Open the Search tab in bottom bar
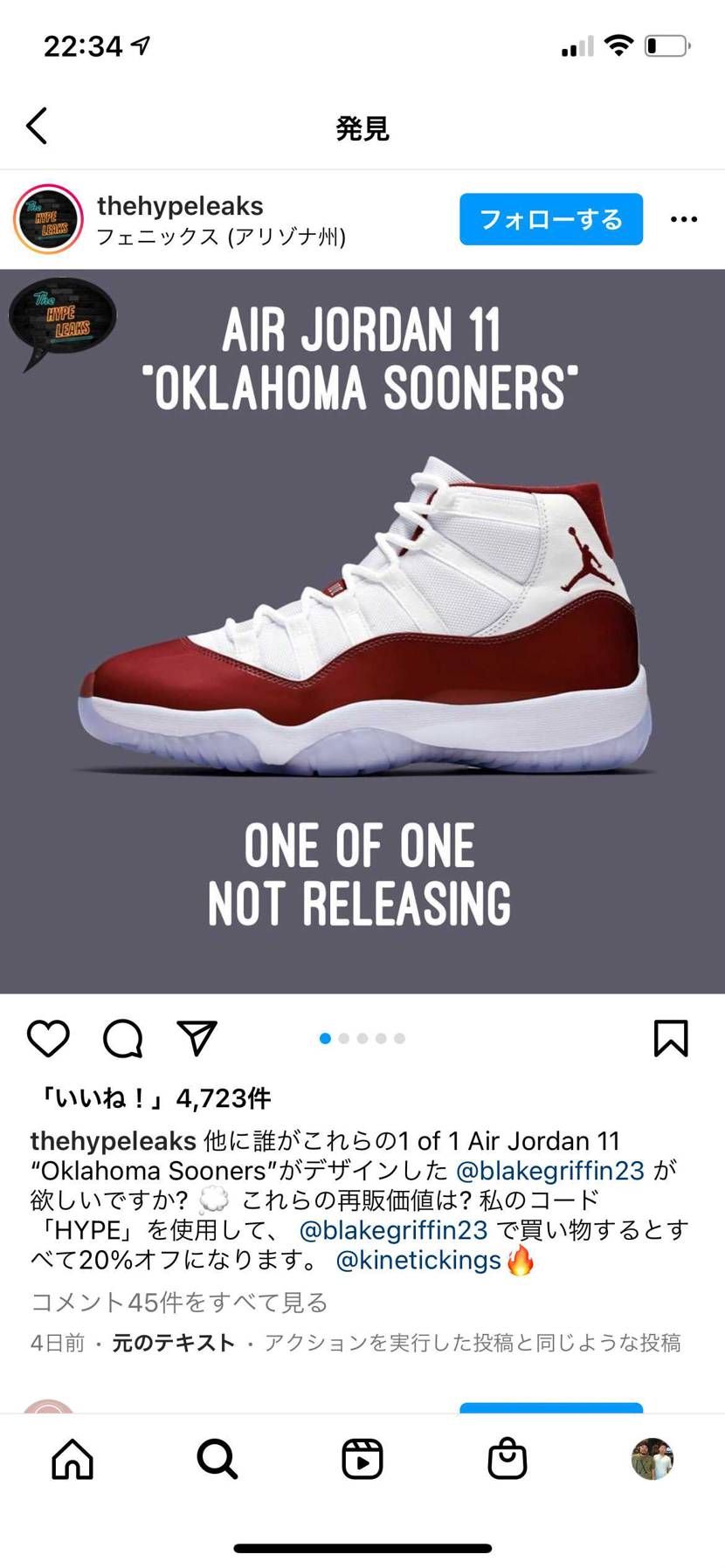 pyautogui.click(x=217, y=1459)
